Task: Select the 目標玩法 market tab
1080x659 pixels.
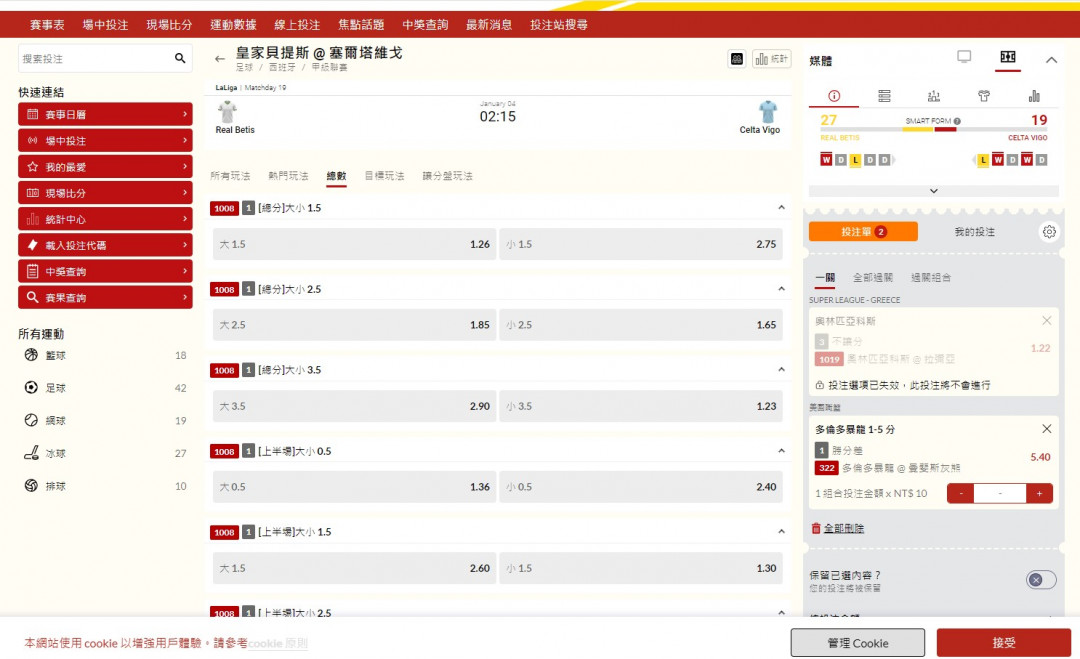Action: (384, 176)
